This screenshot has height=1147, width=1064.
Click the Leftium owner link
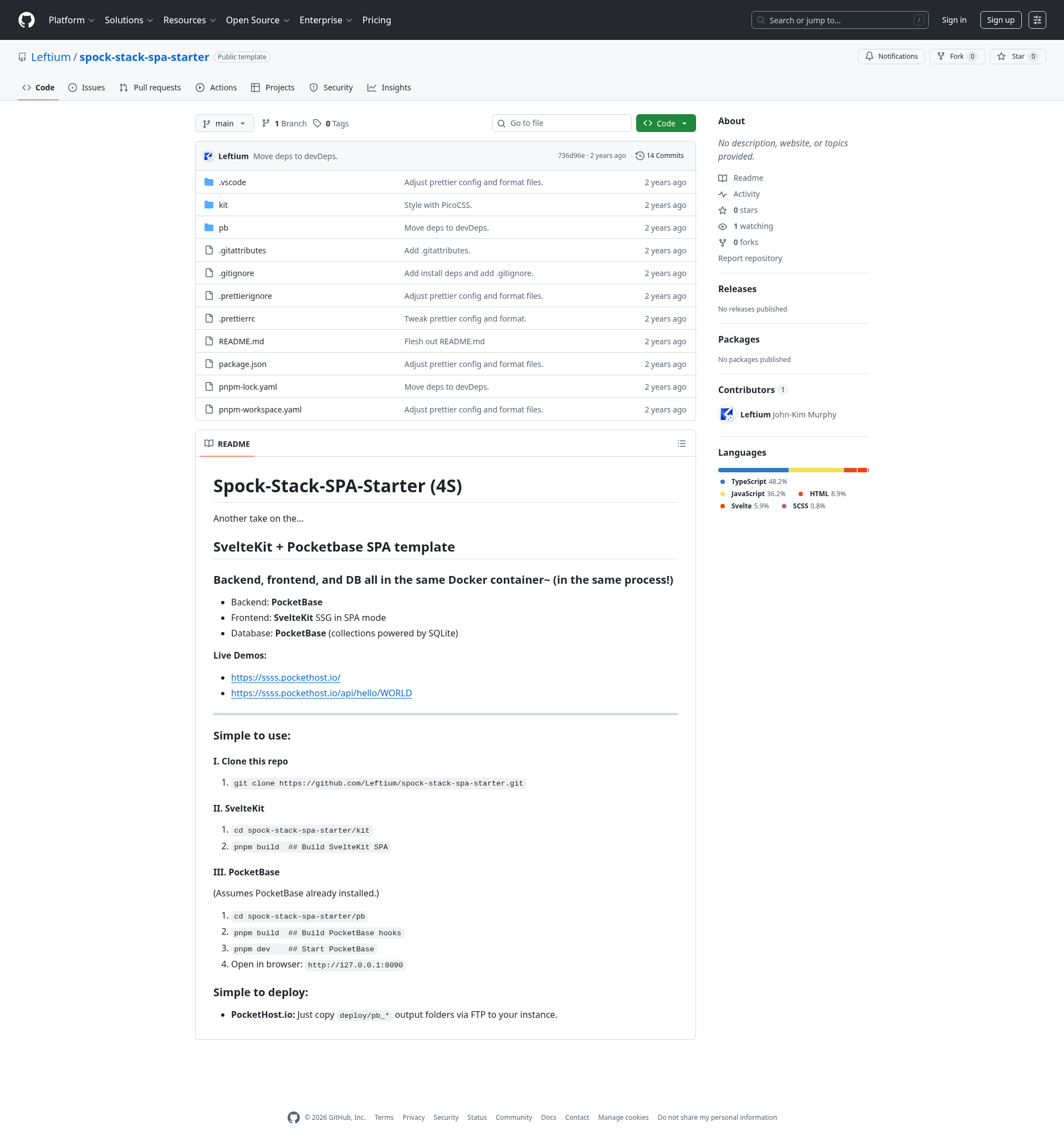(50, 57)
